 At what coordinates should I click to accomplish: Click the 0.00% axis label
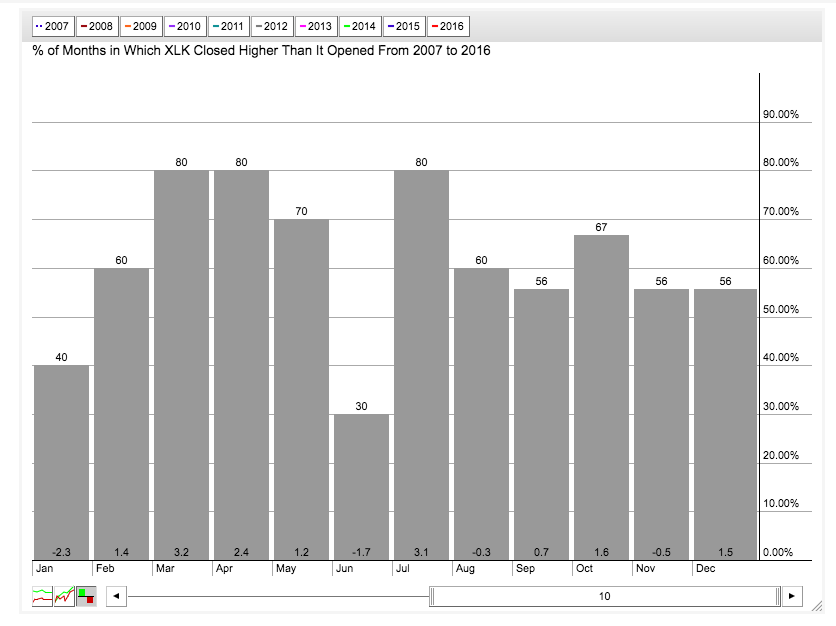pos(778,552)
